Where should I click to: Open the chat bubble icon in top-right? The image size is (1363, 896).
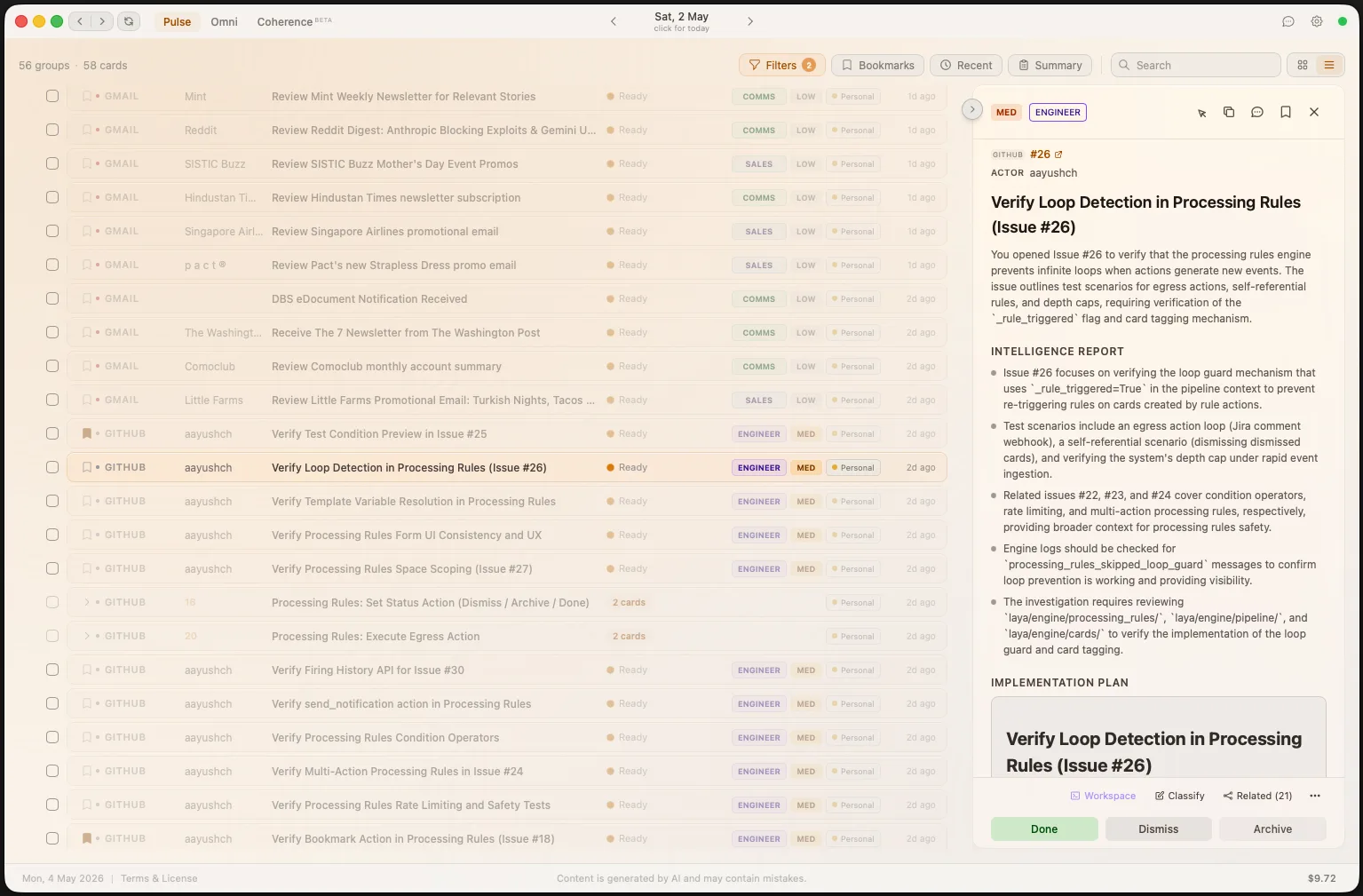pos(1288,21)
